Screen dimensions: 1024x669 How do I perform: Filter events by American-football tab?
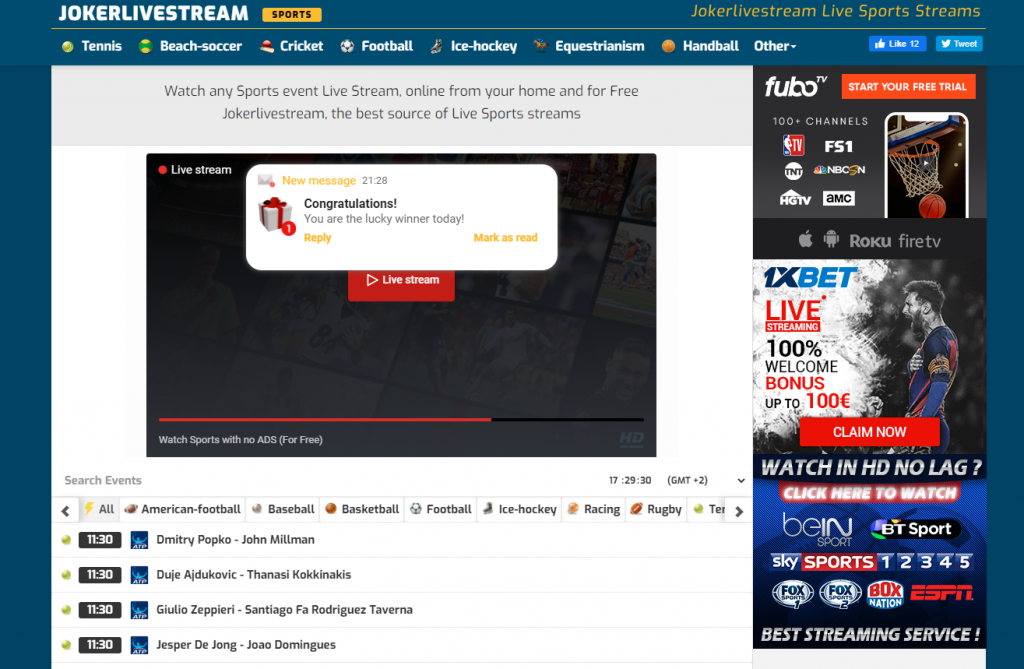(183, 509)
